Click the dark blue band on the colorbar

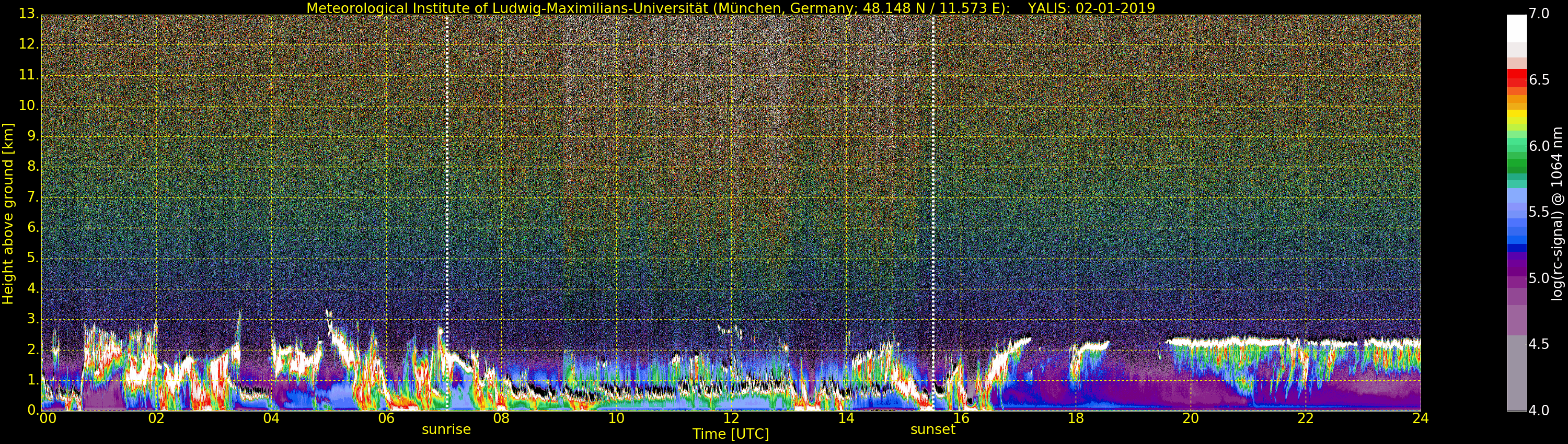1516,248
